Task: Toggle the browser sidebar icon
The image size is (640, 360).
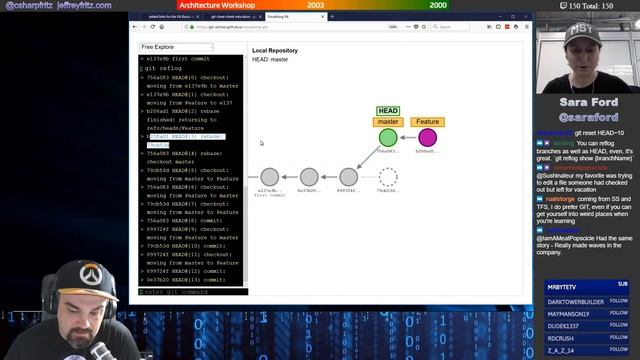Action: [x=498, y=27]
